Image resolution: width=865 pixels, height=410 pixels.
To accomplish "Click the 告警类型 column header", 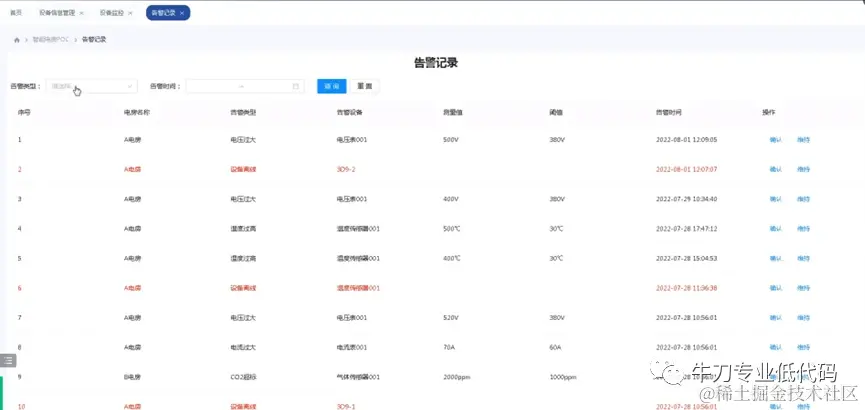I will click(243, 112).
